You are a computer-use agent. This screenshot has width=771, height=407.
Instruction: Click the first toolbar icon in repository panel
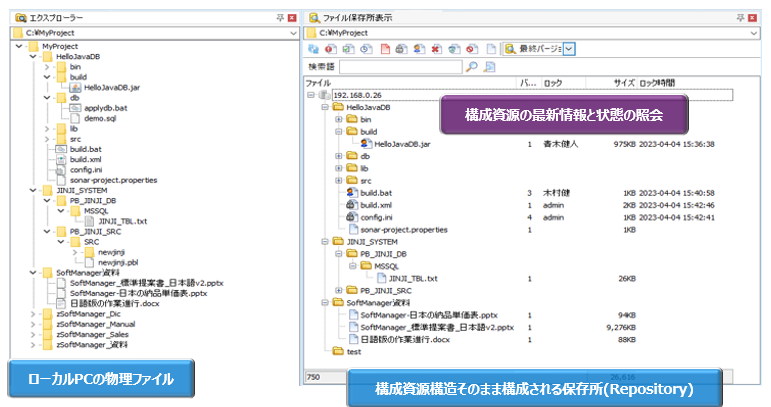click(312, 48)
